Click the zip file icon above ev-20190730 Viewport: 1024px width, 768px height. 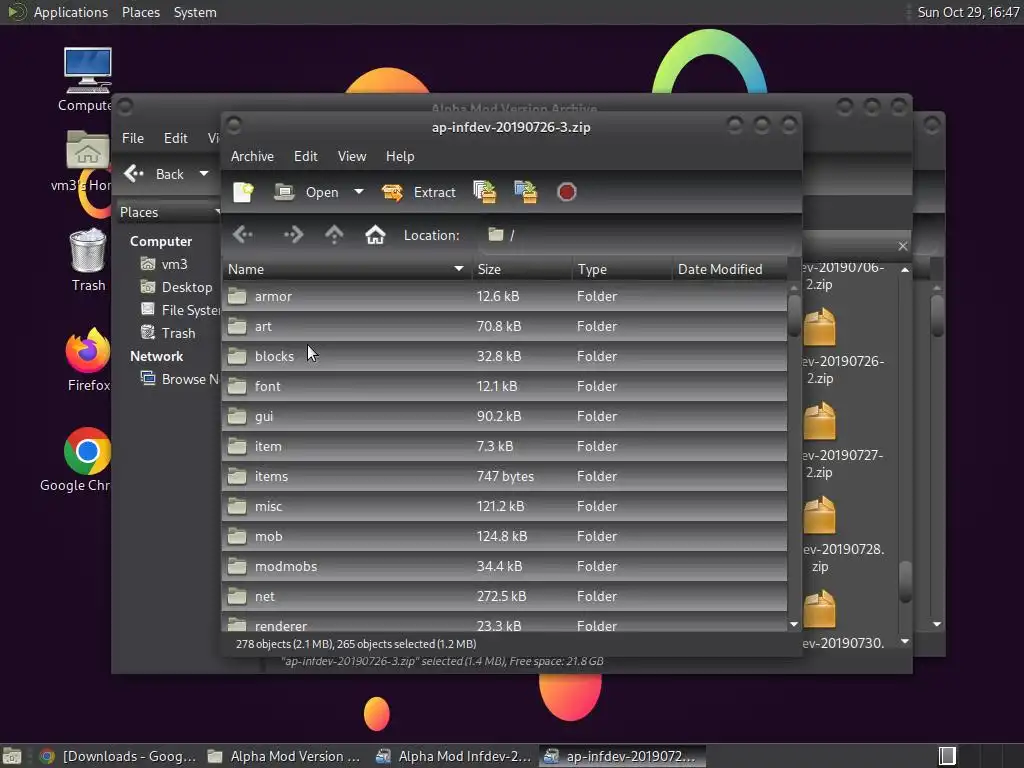coord(820,609)
